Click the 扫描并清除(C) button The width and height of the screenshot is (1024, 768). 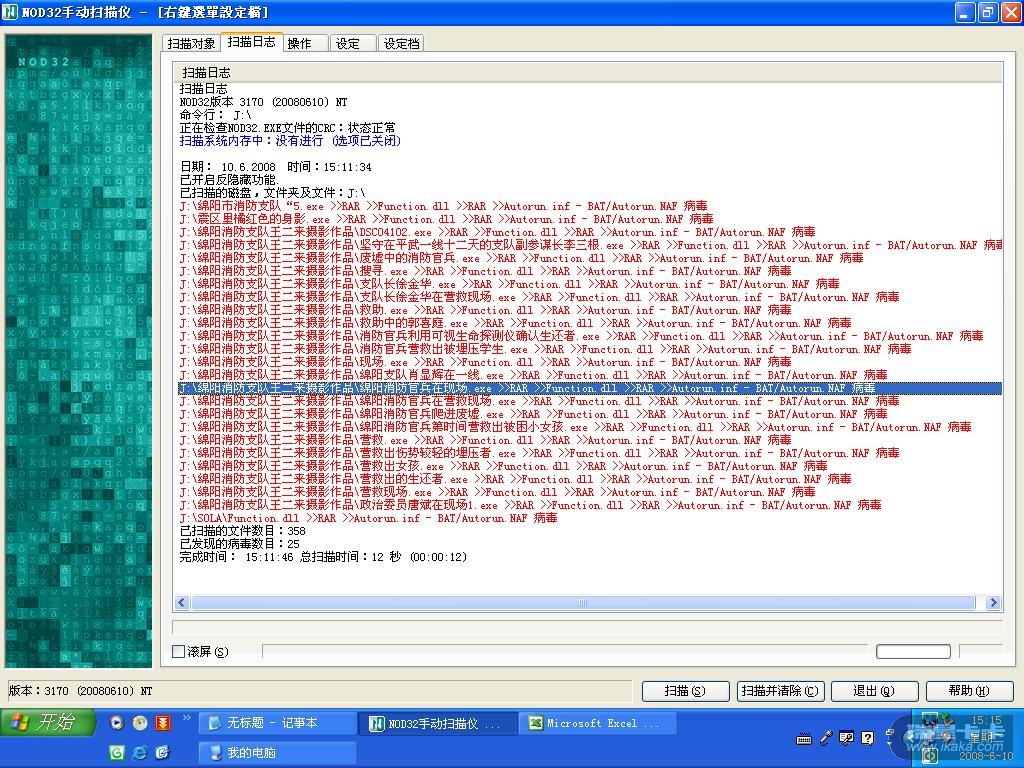(x=780, y=690)
